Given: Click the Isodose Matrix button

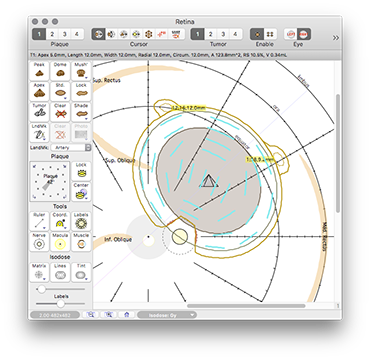Looking at the screenshot, I should (x=39, y=272).
